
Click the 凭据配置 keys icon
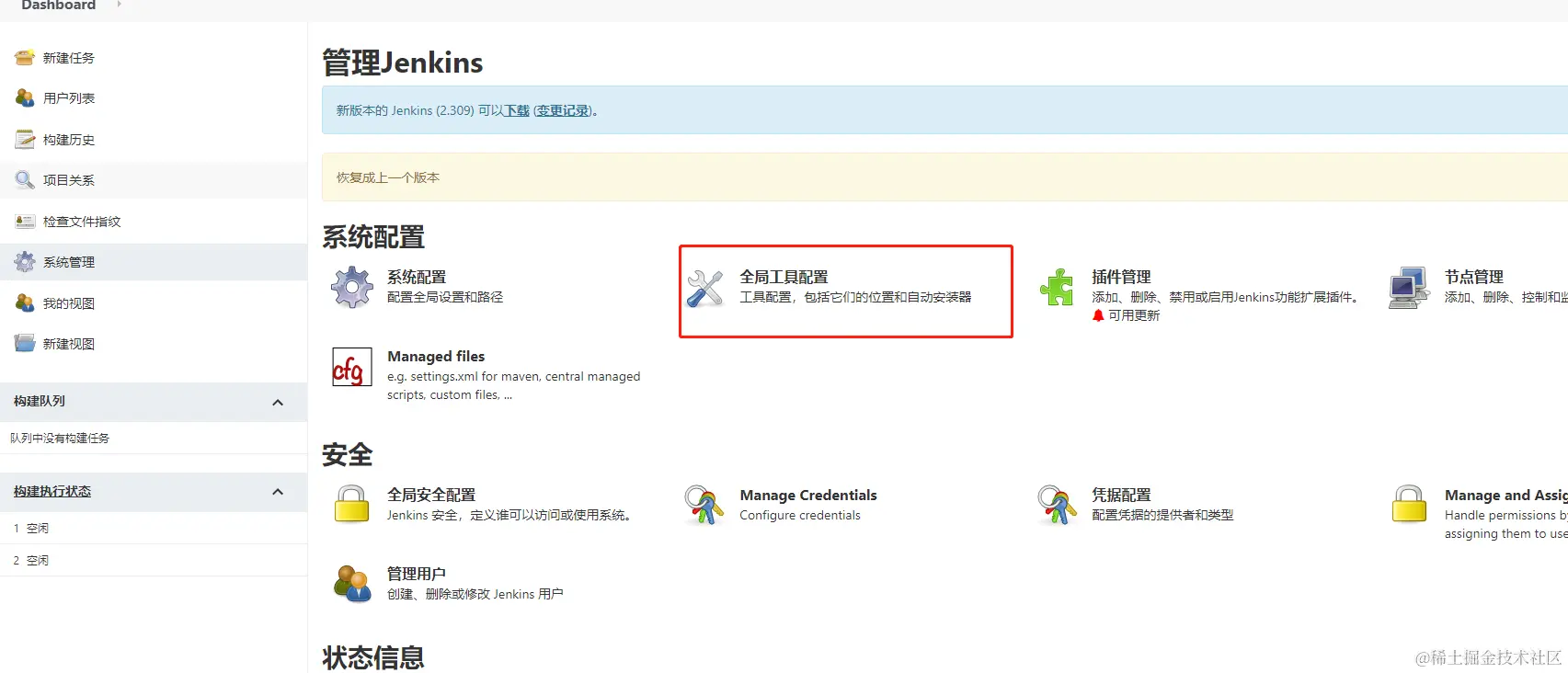(x=1057, y=505)
